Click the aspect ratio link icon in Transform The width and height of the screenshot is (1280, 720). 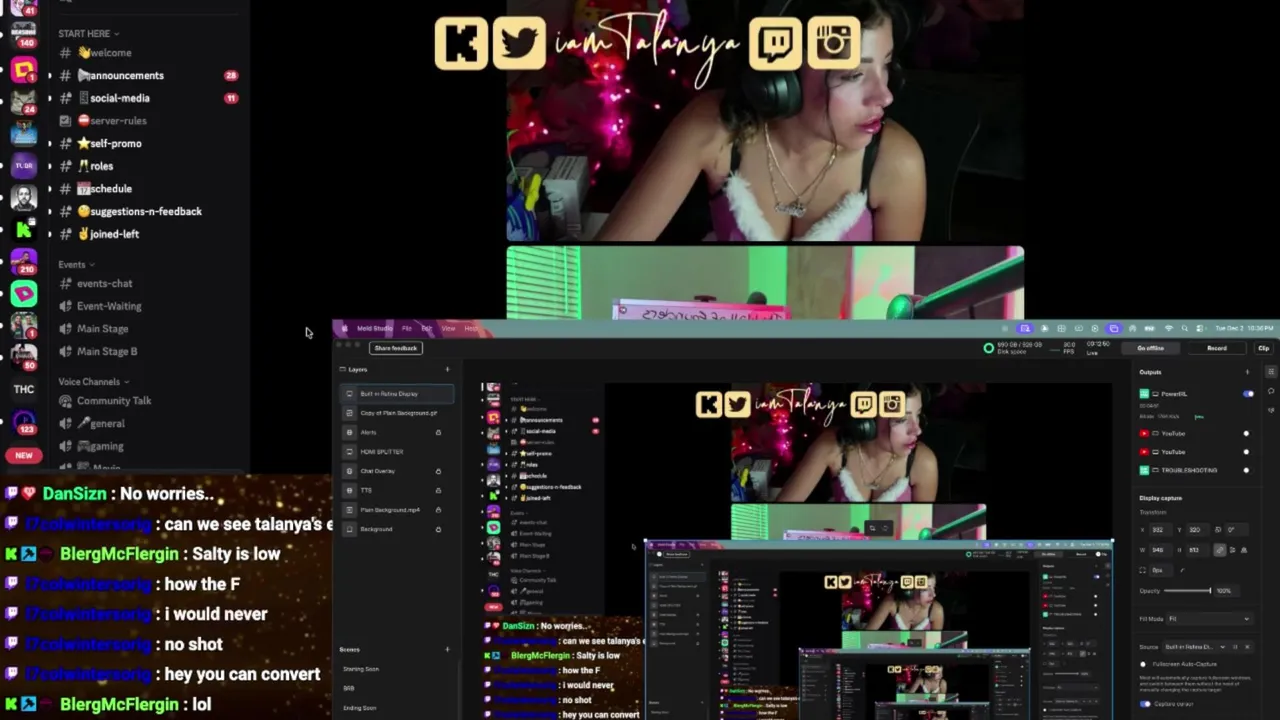pyautogui.click(x=1219, y=549)
